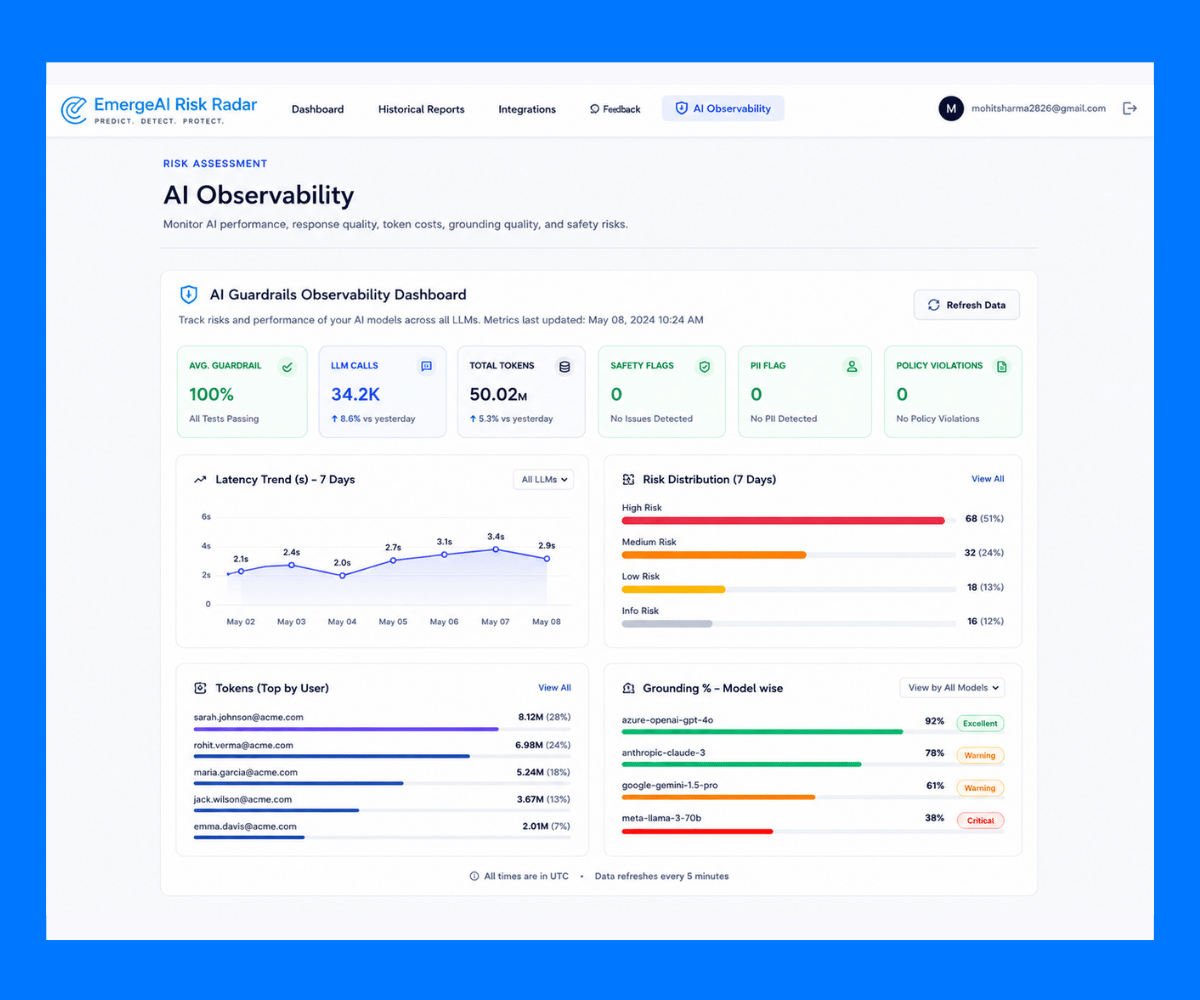
Task: Click the icon beside Risk Distribution title
Action: pos(628,480)
